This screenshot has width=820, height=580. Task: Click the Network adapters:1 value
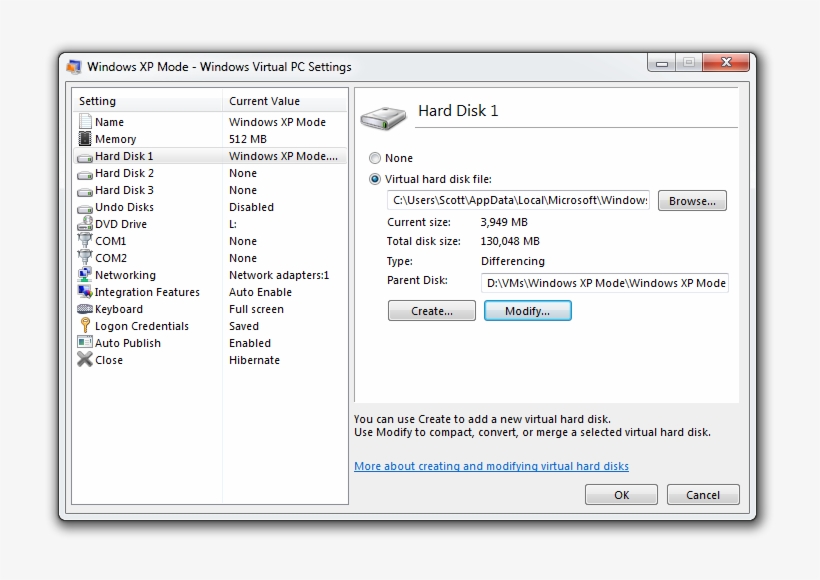(x=279, y=275)
